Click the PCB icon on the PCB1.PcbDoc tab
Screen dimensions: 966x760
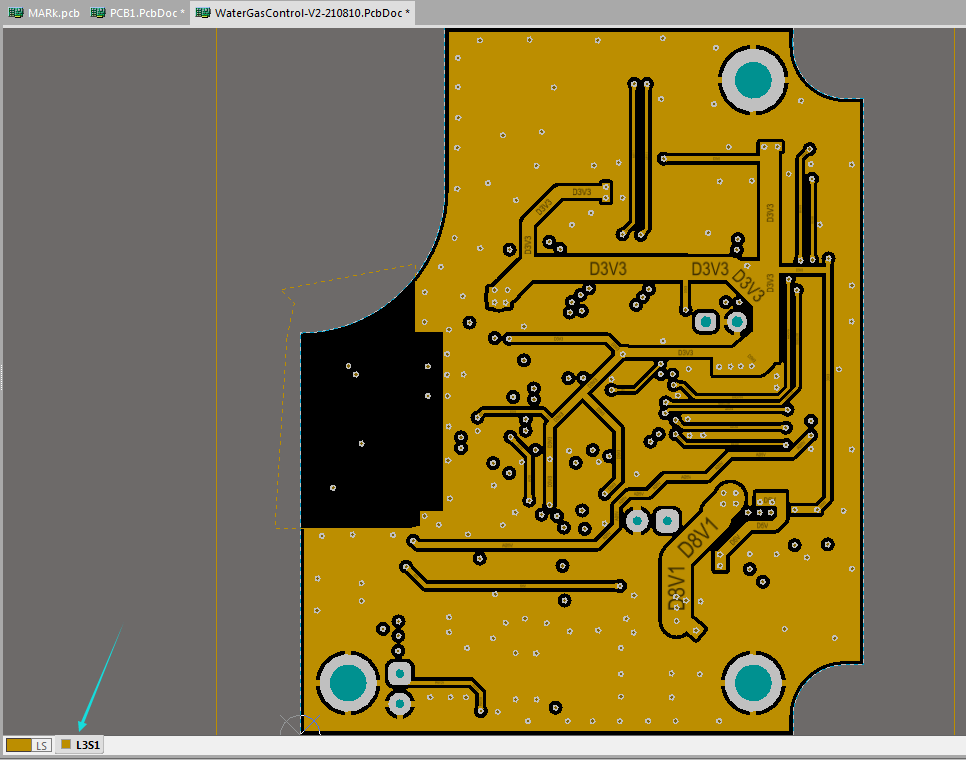coord(98,13)
